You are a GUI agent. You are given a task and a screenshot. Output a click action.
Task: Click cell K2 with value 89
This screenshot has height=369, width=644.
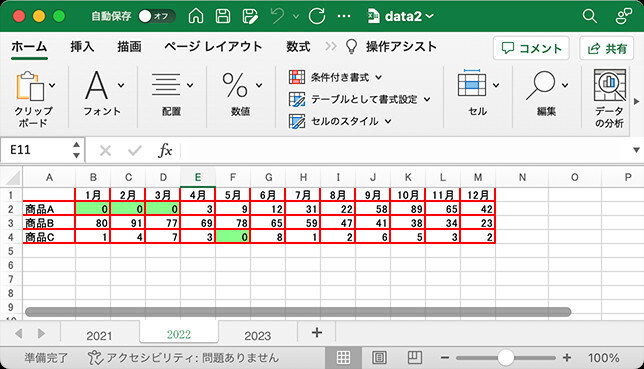(x=408, y=209)
